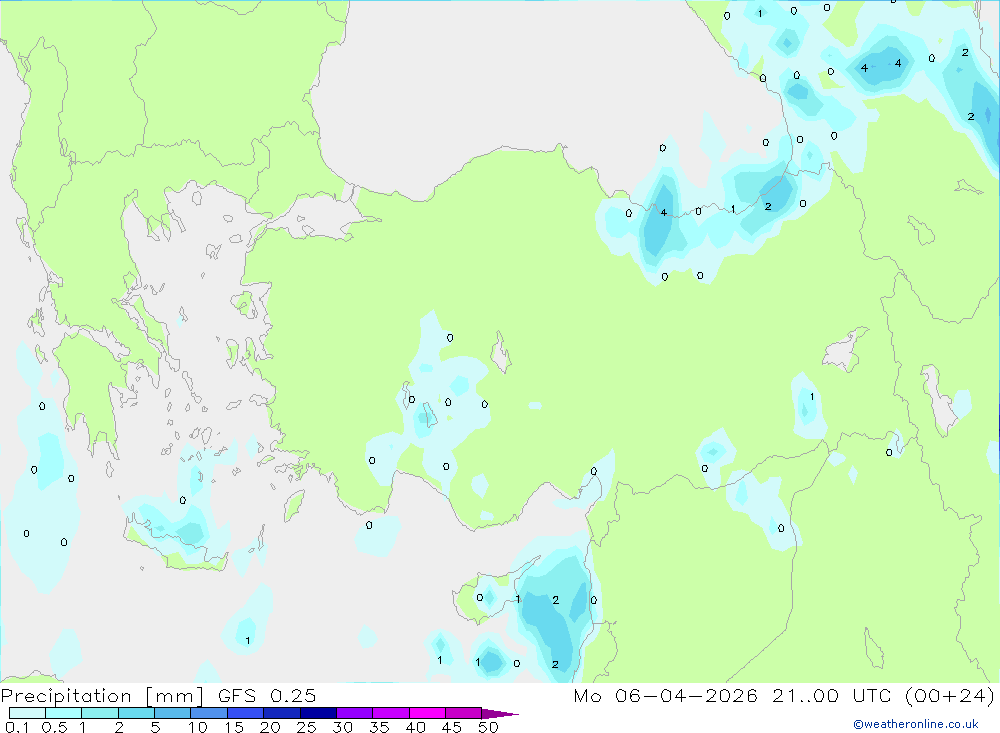Image resolution: width=1000 pixels, height=733 pixels.
Task: Select the 40–45 mm magenta legend swatch
Action: click(427, 713)
